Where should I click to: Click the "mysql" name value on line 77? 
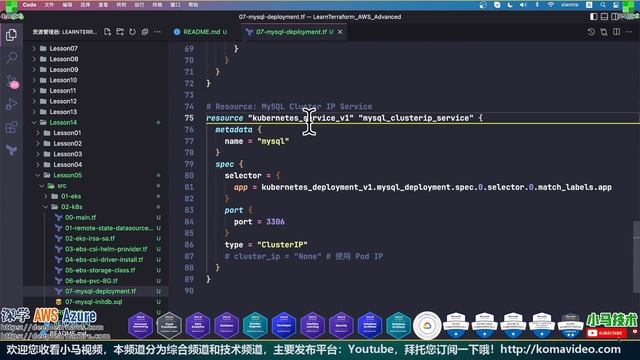(x=273, y=141)
